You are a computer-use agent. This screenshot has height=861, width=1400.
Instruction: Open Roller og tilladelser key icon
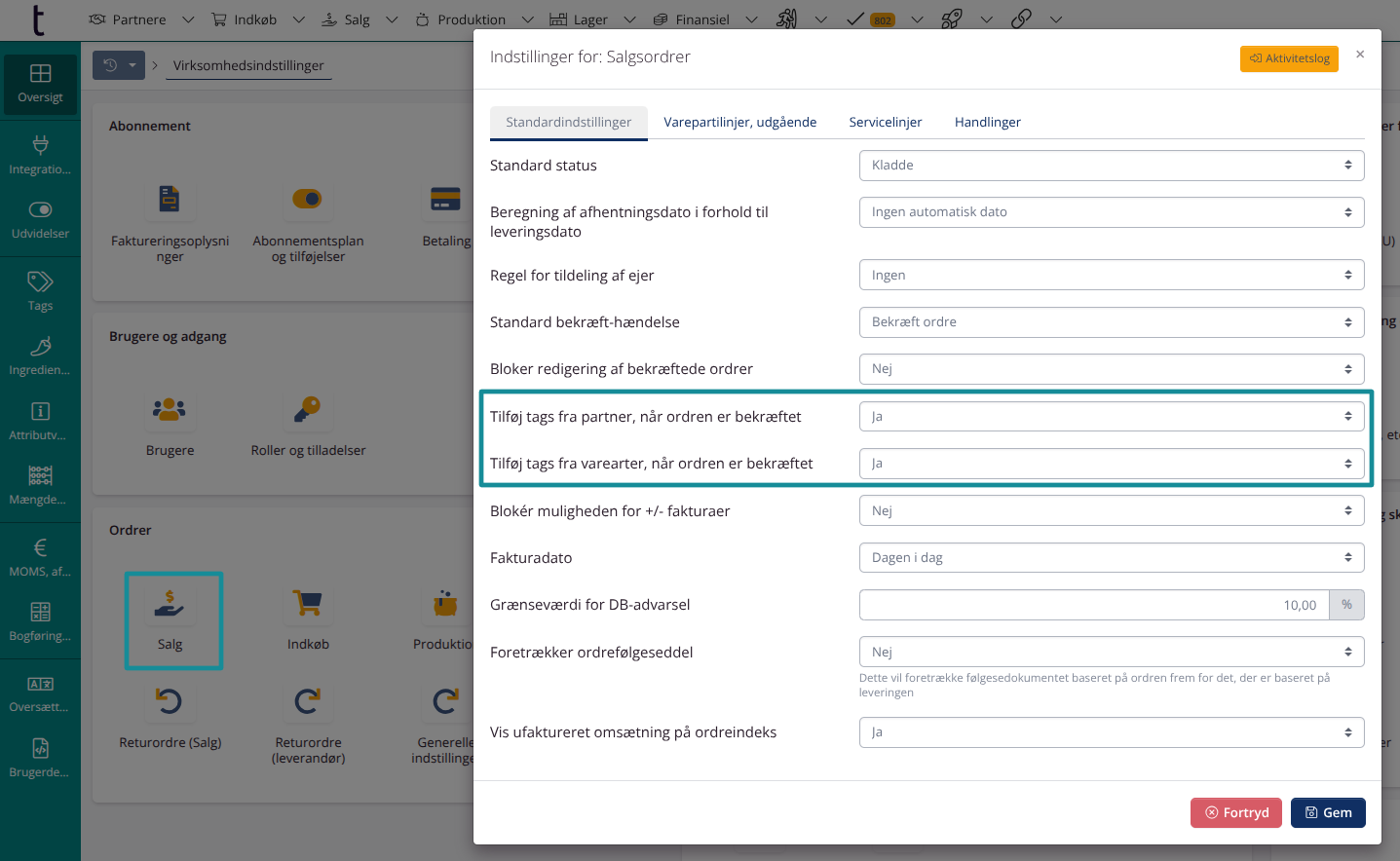tap(308, 410)
